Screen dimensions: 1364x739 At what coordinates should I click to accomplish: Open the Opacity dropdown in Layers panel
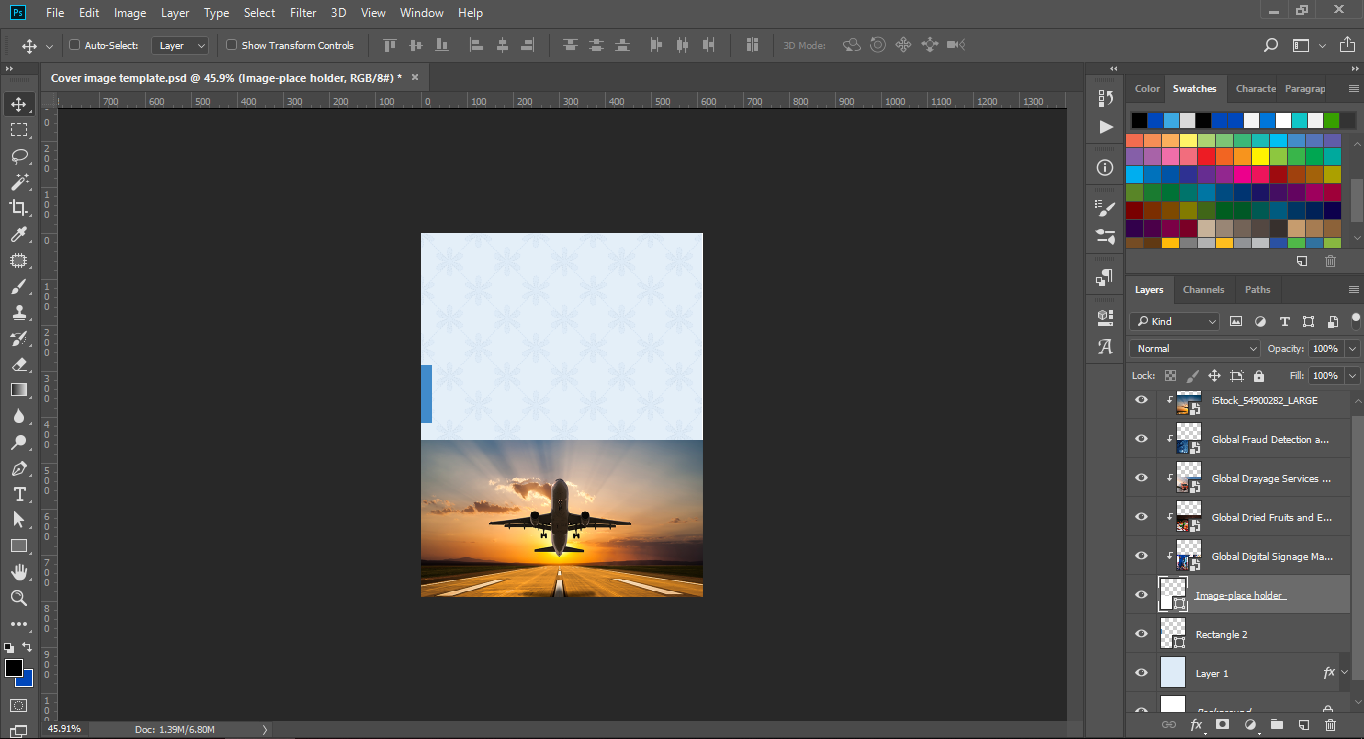[x=1352, y=348]
